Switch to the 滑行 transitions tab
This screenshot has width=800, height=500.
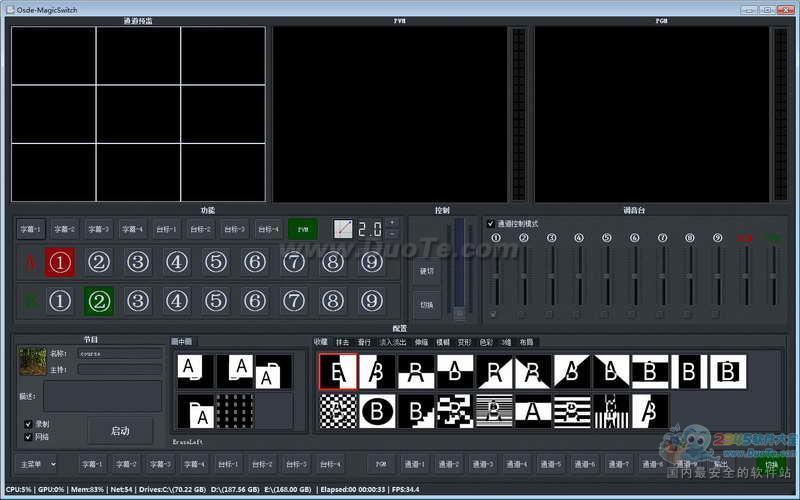[x=364, y=342]
